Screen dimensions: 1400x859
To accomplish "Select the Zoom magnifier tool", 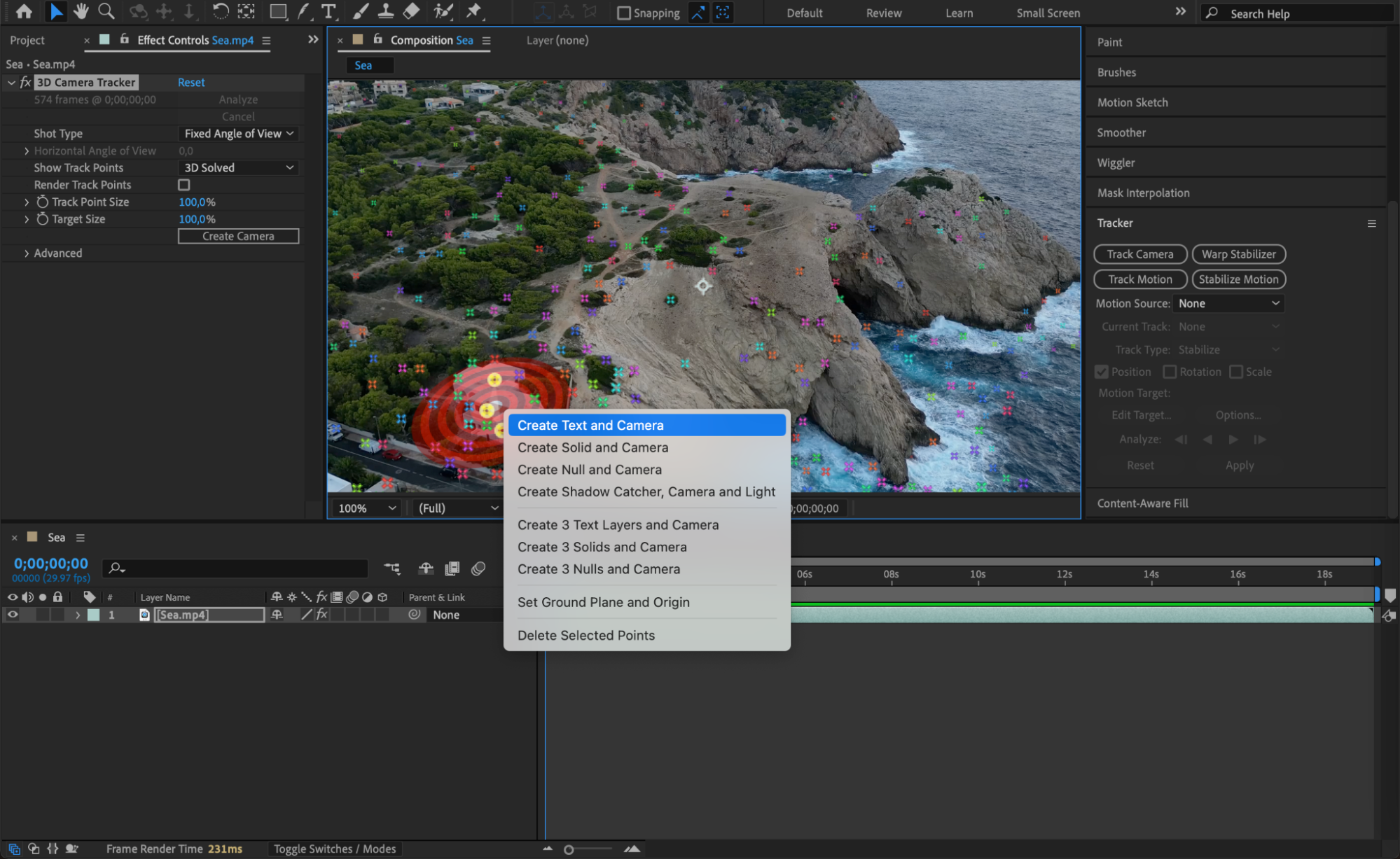I will [x=106, y=11].
